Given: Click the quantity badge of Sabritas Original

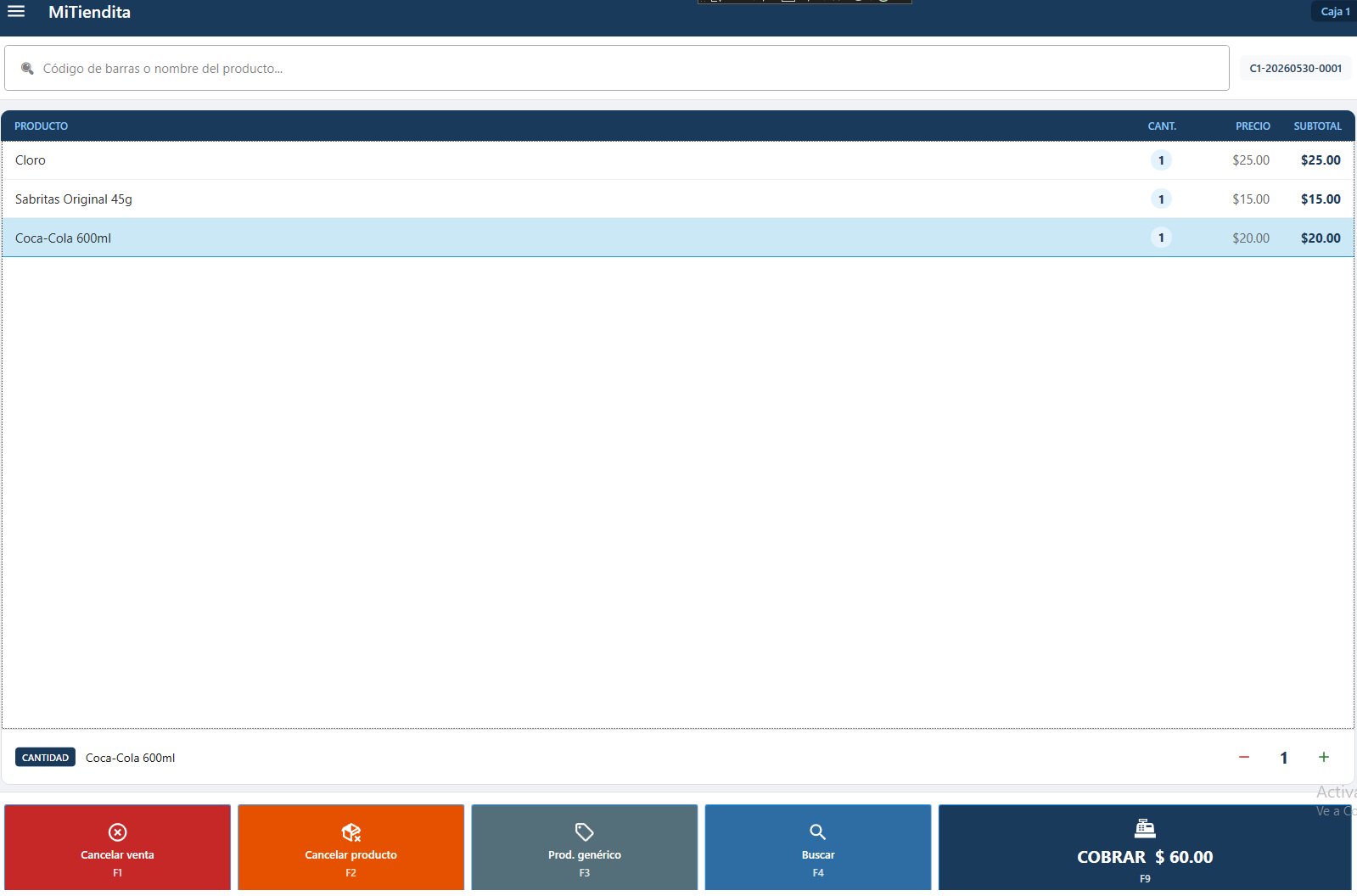Looking at the screenshot, I should 1161,199.
